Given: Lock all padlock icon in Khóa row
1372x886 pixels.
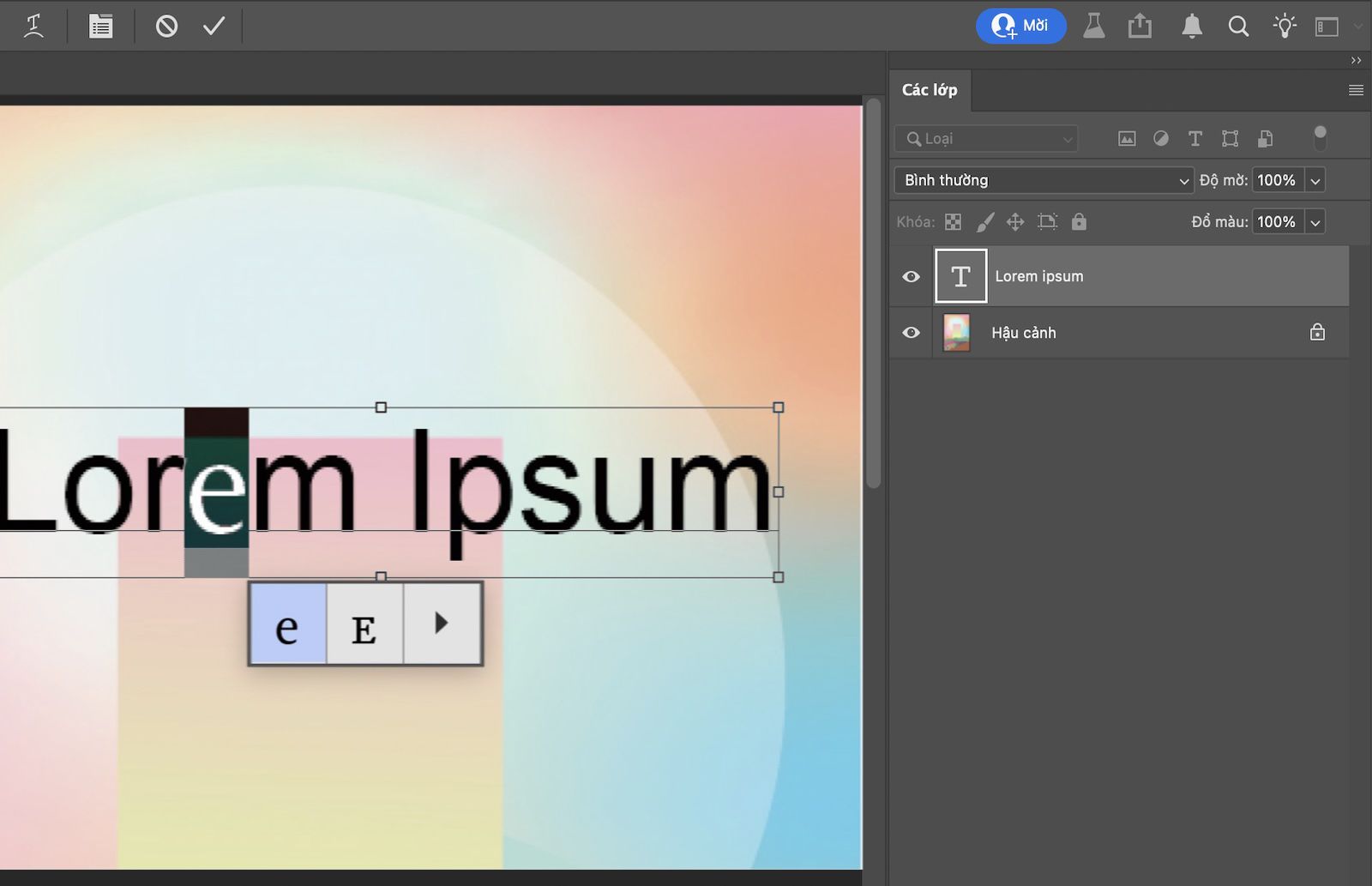Looking at the screenshot, I should [x=1079, y=222].
